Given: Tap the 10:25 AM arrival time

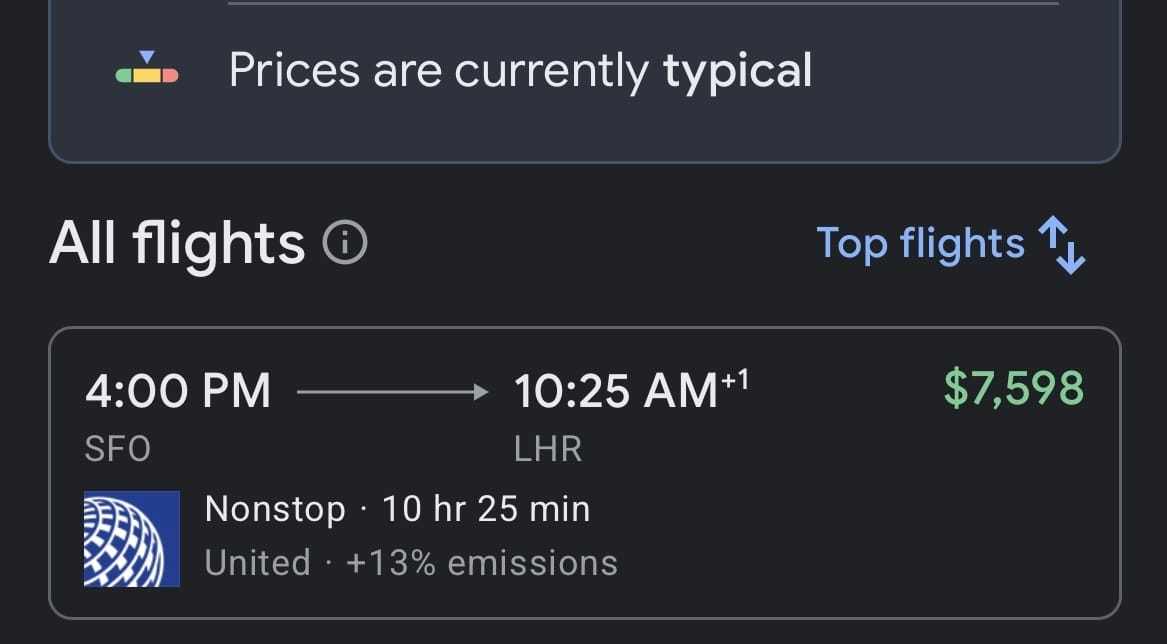Looking at the screenshot, I should tap(616, 391).
